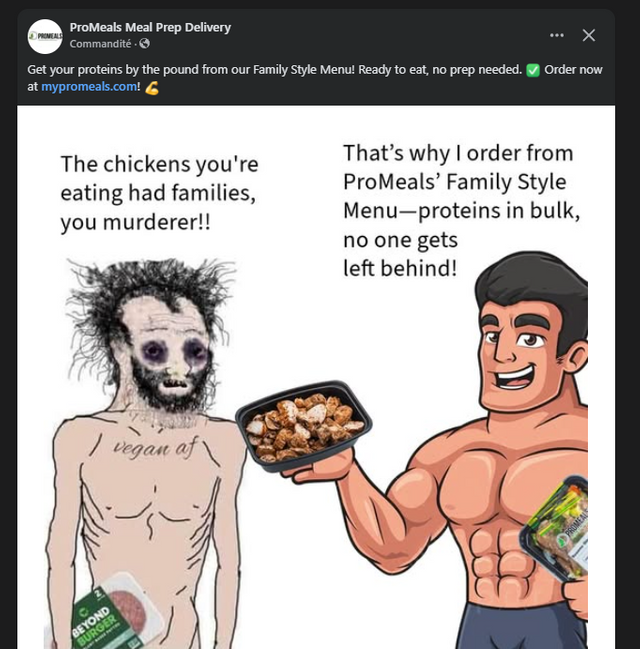The width and height of the screenshot is (640, 649).
Task: Click the green checkmark emoji in caption
Action: point(533,70)
